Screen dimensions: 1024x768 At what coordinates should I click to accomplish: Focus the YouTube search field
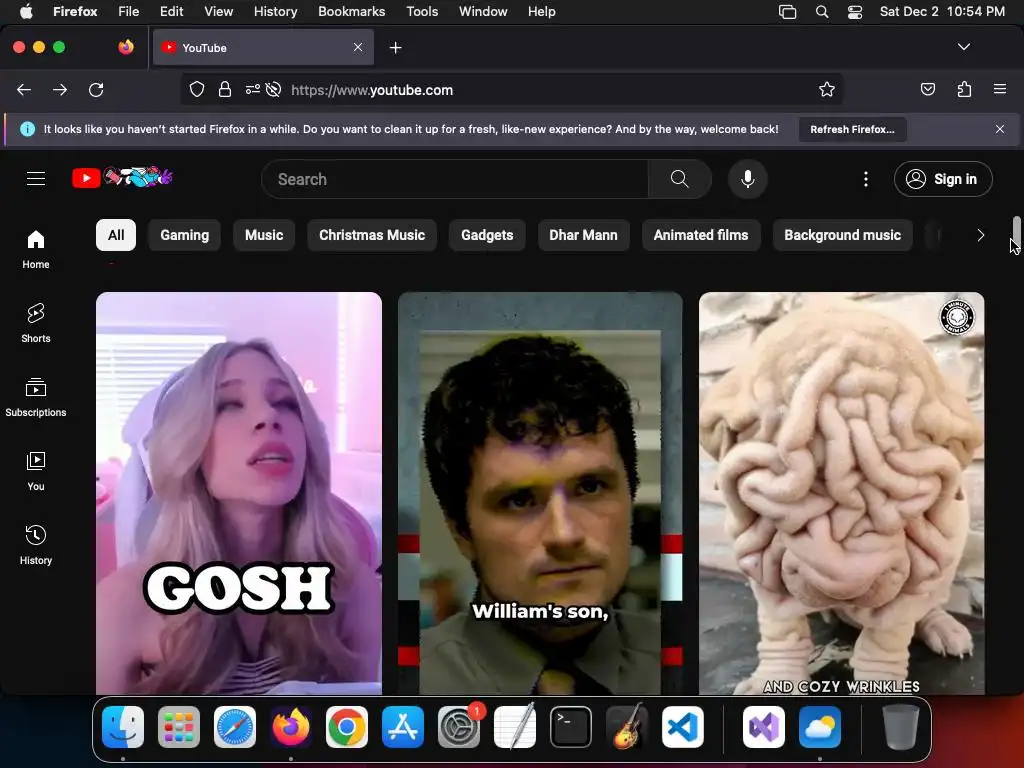pyautogui.click(x=455, y=179)
